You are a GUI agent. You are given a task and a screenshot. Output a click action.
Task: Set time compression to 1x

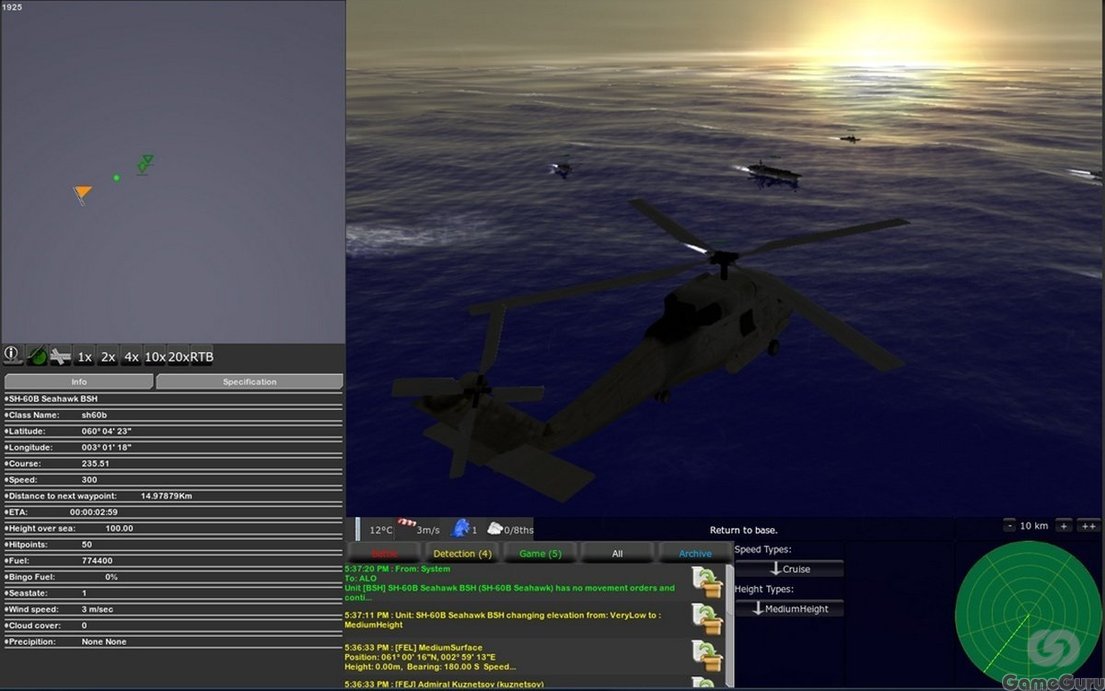pyautogui.click(x=85, y=357)
